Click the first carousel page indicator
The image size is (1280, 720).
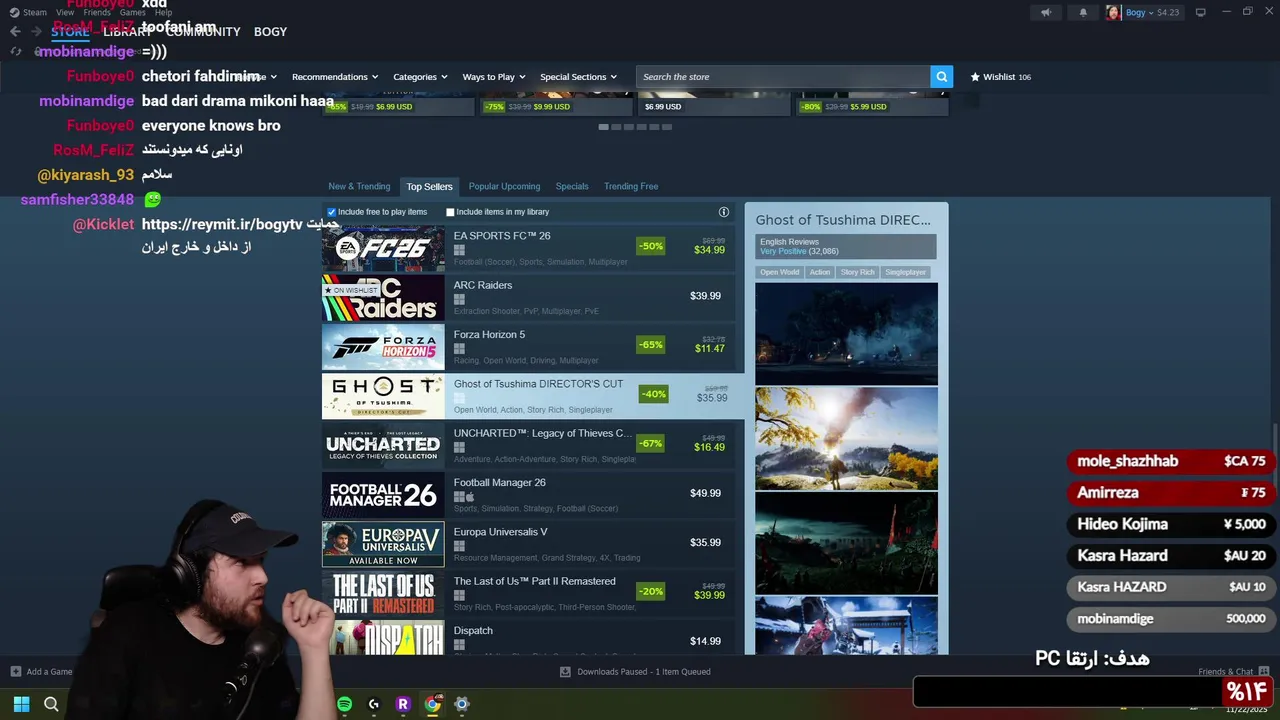[x=603, y=127]
